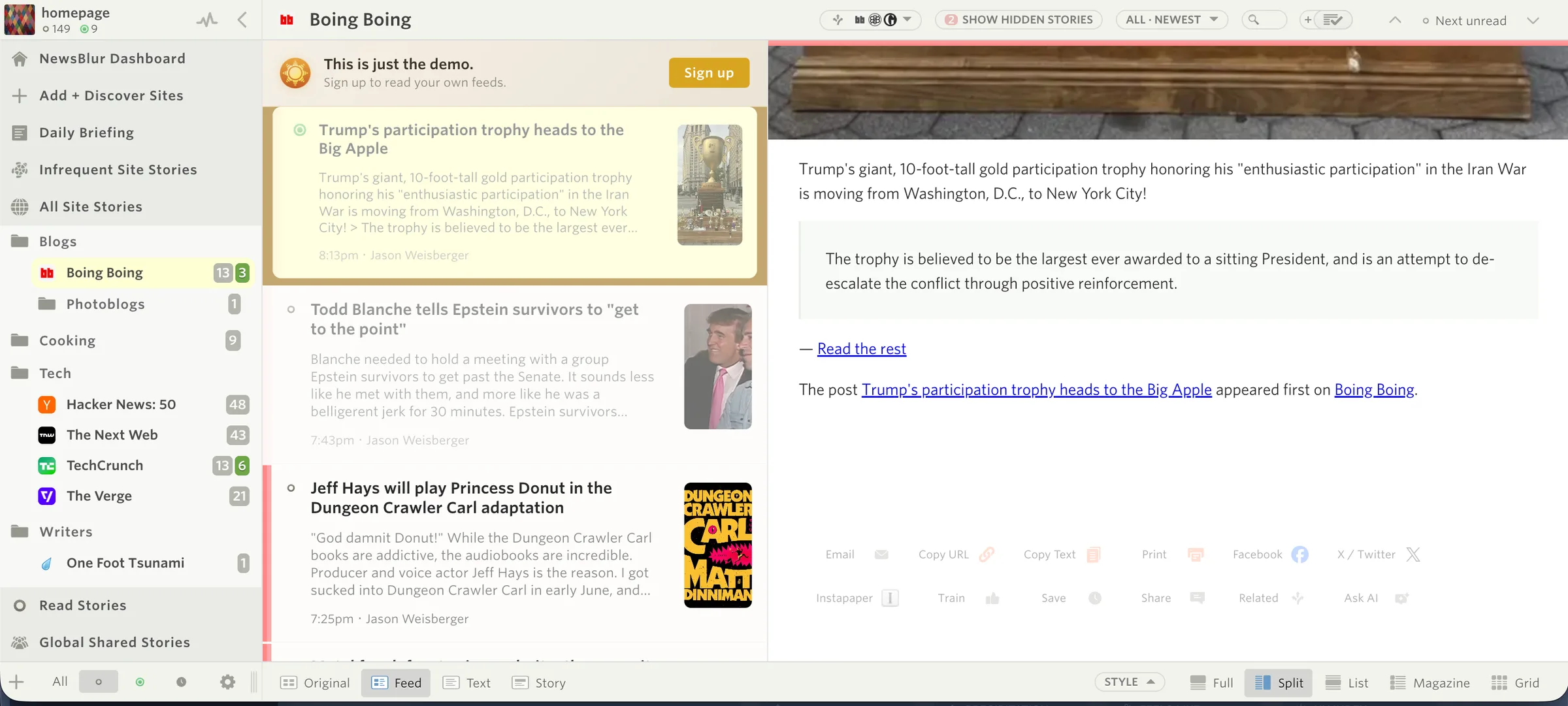Share the story on X / Twitter
The height and width of the screenshot is (706, 1568).
pos(1379,554)
